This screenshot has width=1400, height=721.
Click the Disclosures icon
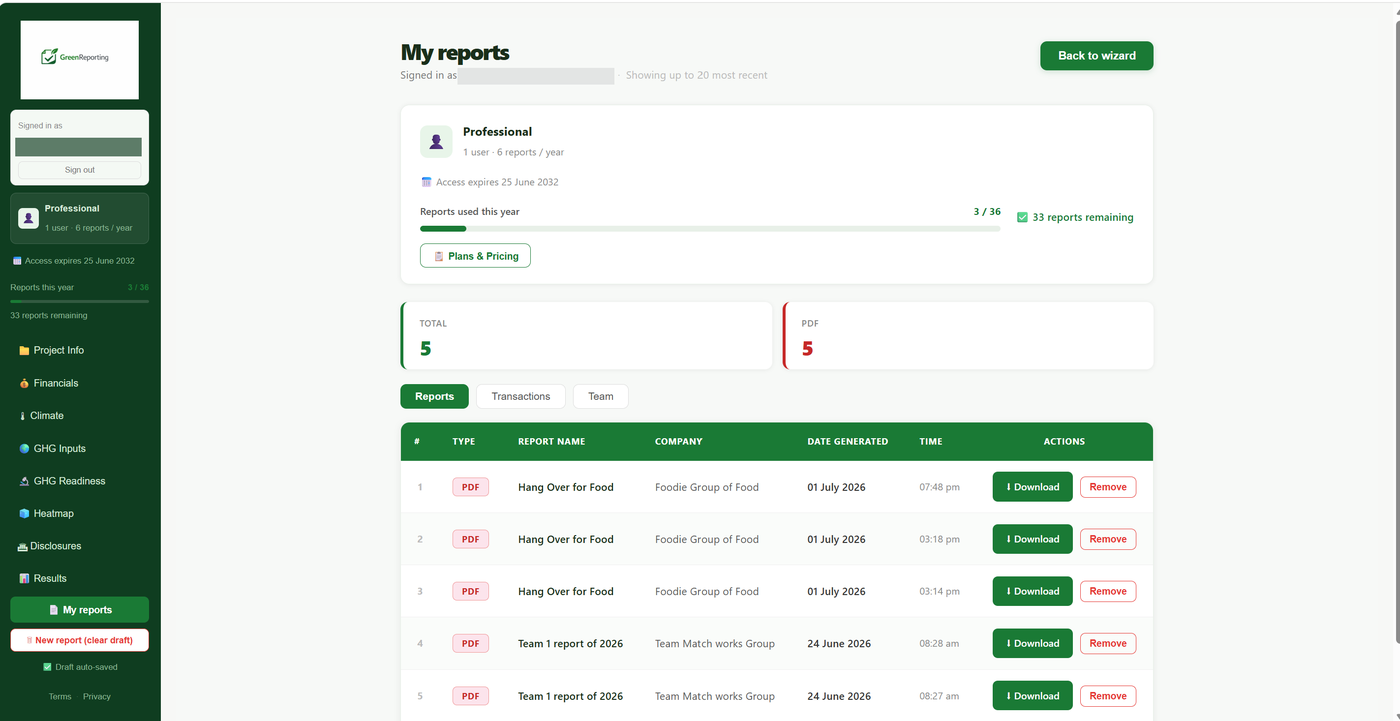pos(22,547)
